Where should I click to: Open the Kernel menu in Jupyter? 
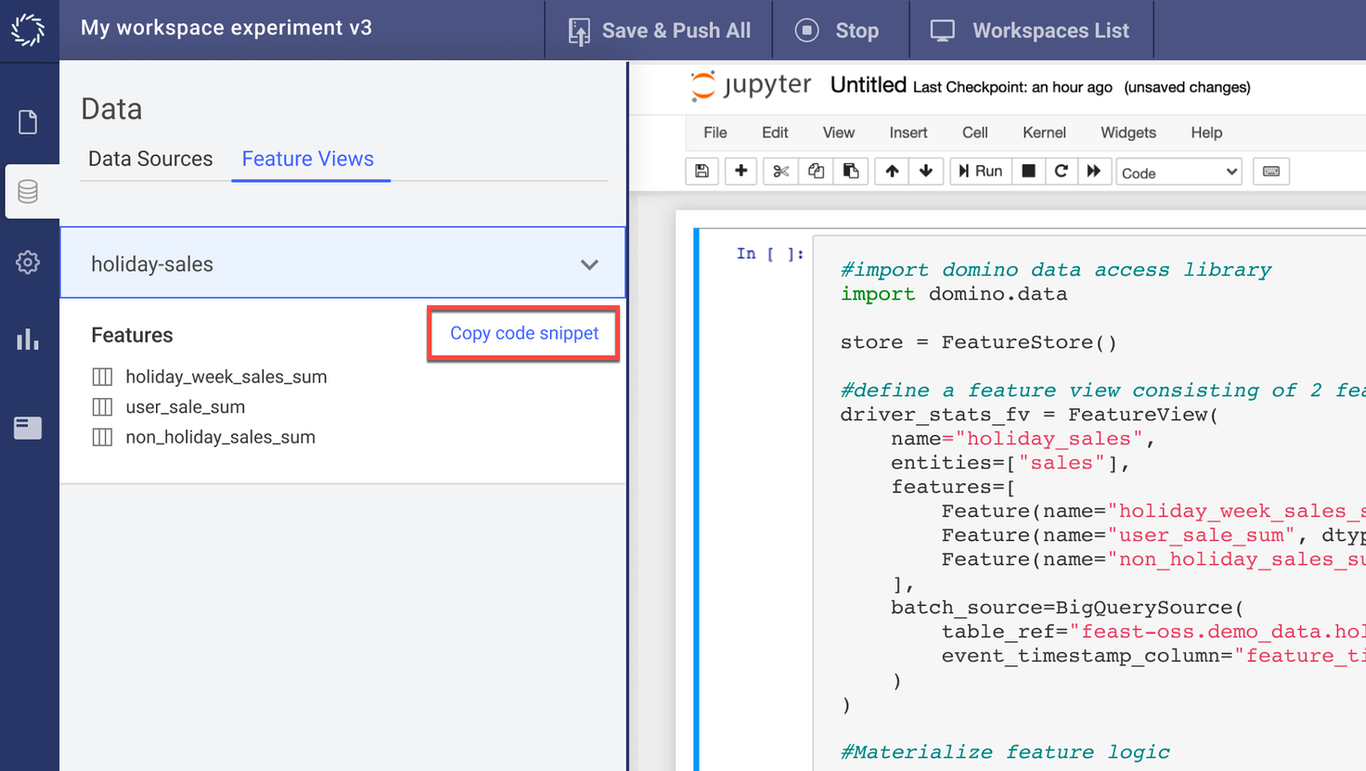[x=1044, y=132]
